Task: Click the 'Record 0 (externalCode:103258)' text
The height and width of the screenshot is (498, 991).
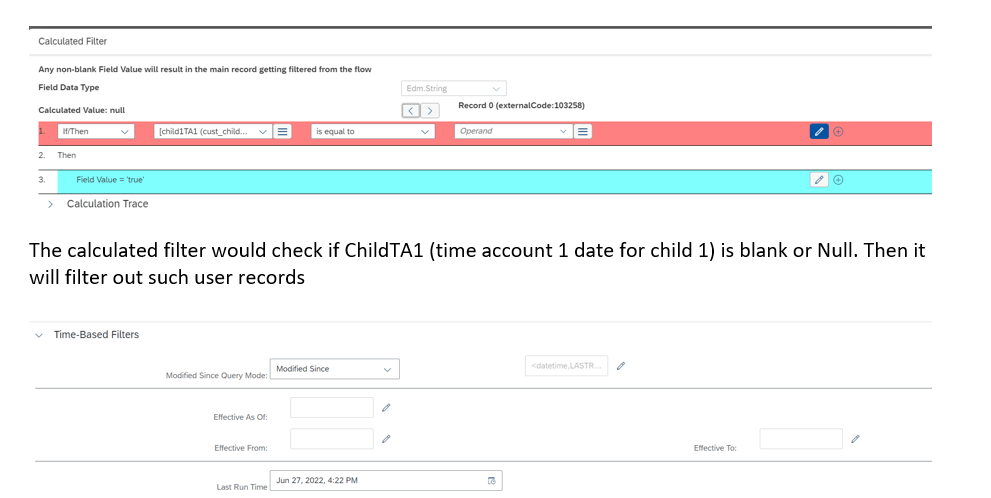Action: pyautogui.click(x=521, y=106)
